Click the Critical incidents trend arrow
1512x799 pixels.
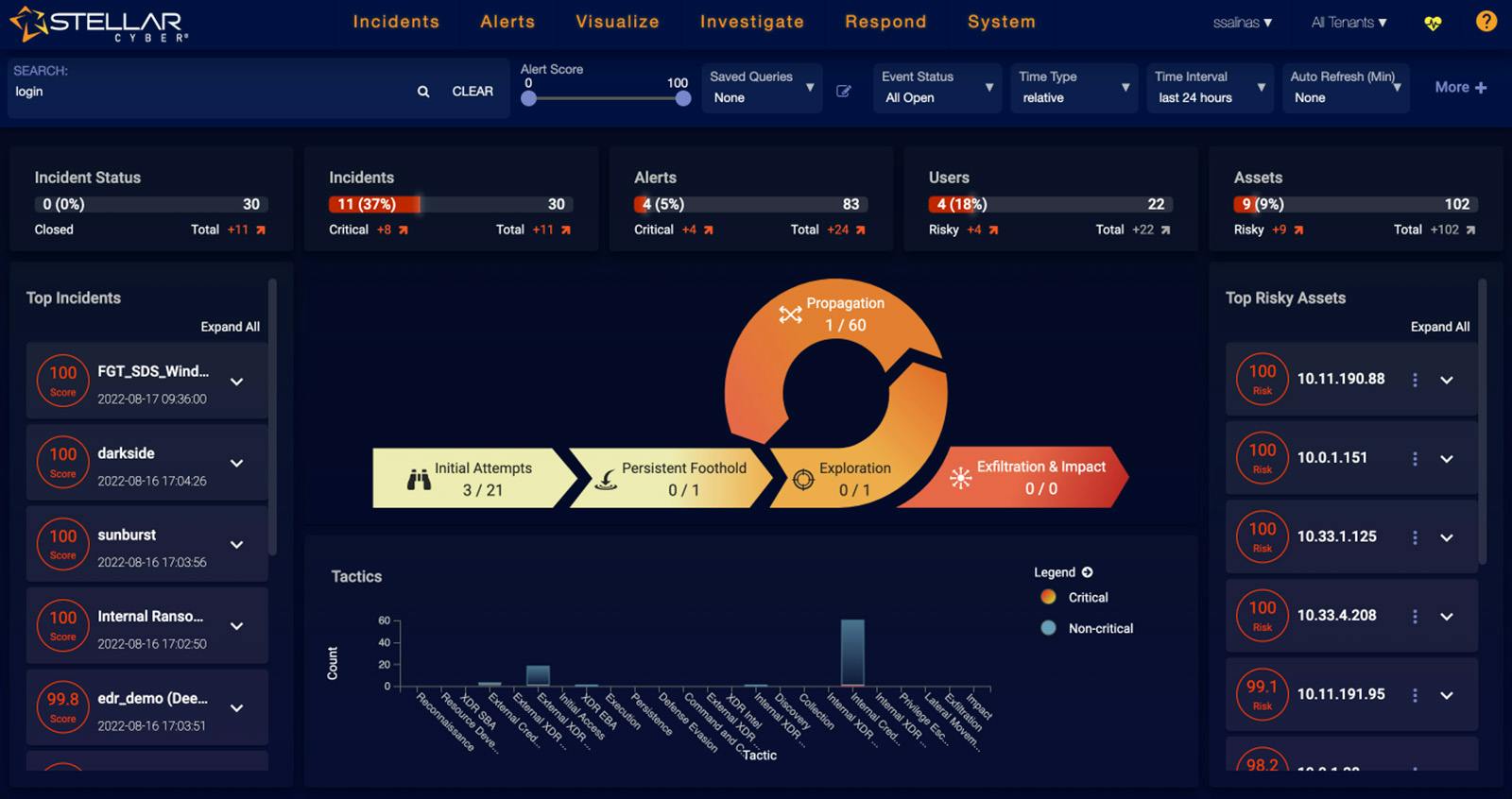coord(404,230)
